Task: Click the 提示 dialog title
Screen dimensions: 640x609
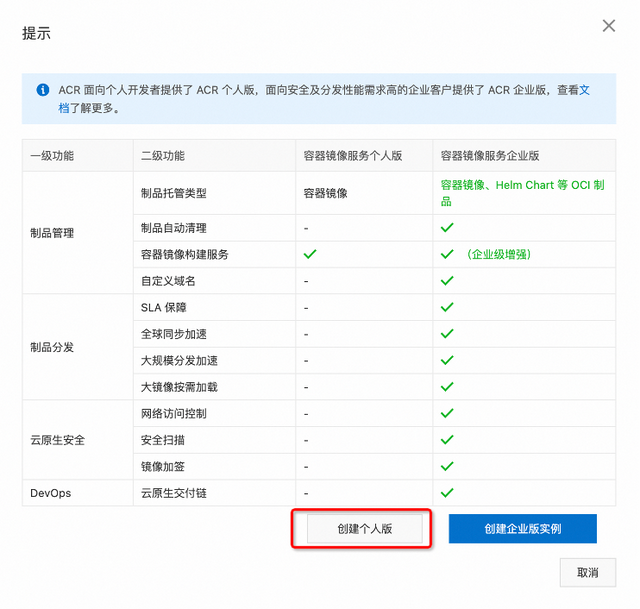Action: pyautogui.click(x=36, y=33)
